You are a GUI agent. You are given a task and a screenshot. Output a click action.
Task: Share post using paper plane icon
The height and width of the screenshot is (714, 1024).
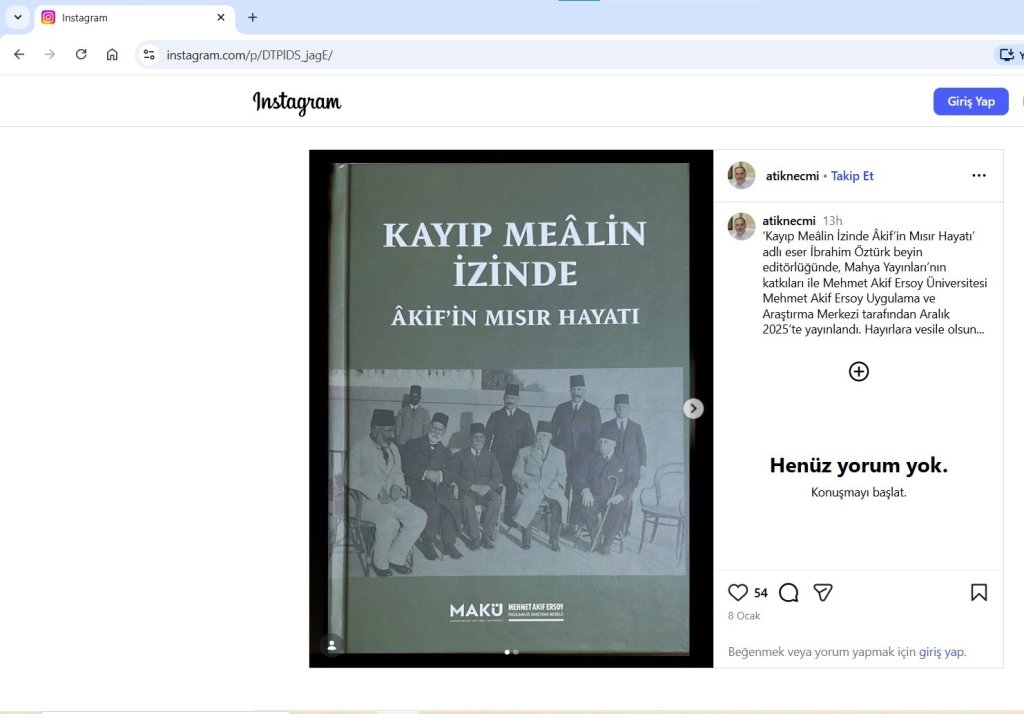(822, 593)
